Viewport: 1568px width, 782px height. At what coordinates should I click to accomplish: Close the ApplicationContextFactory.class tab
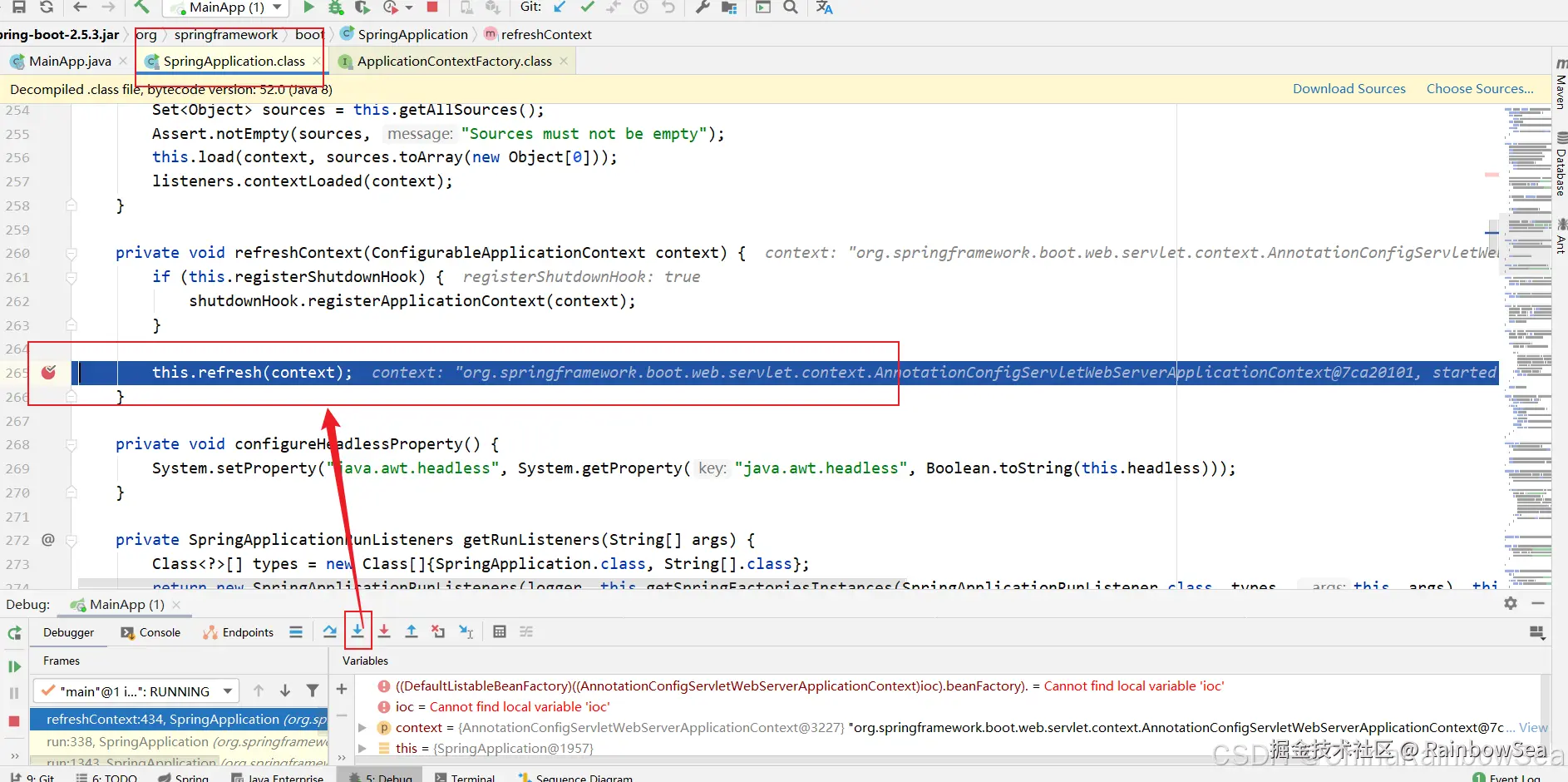564,61
